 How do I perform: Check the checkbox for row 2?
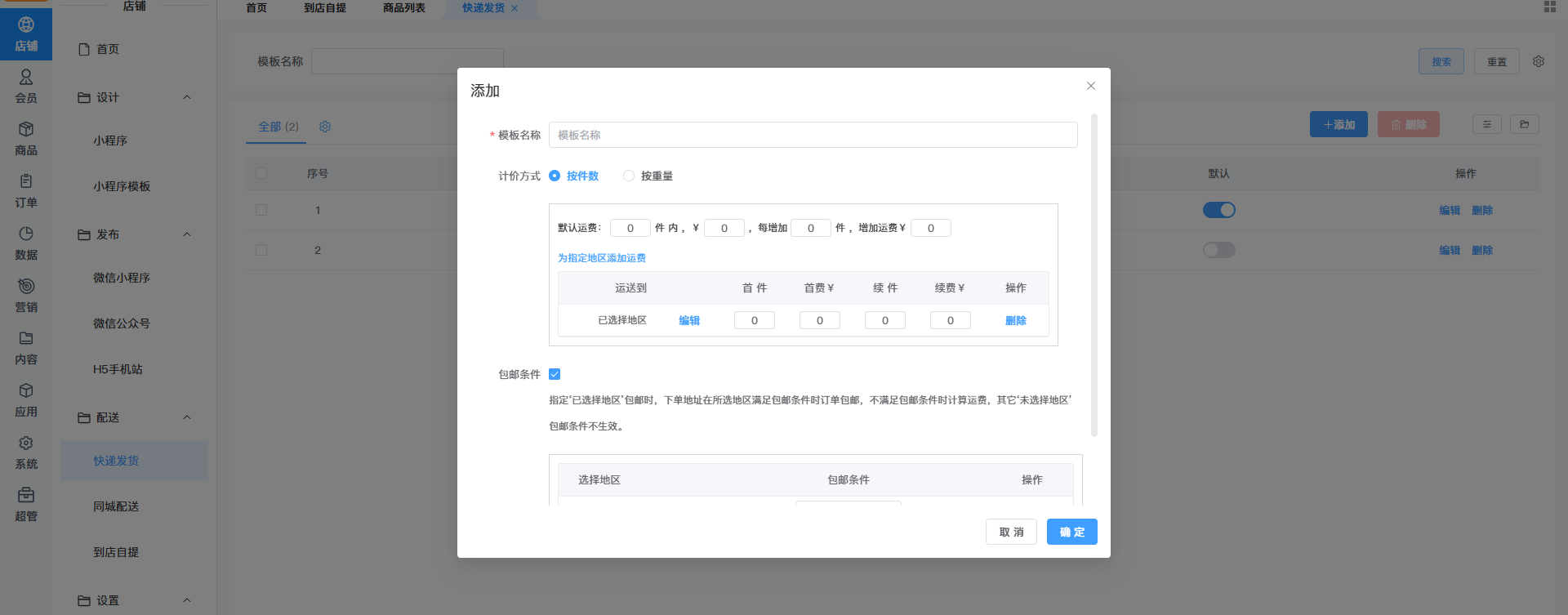coord(261,250)
